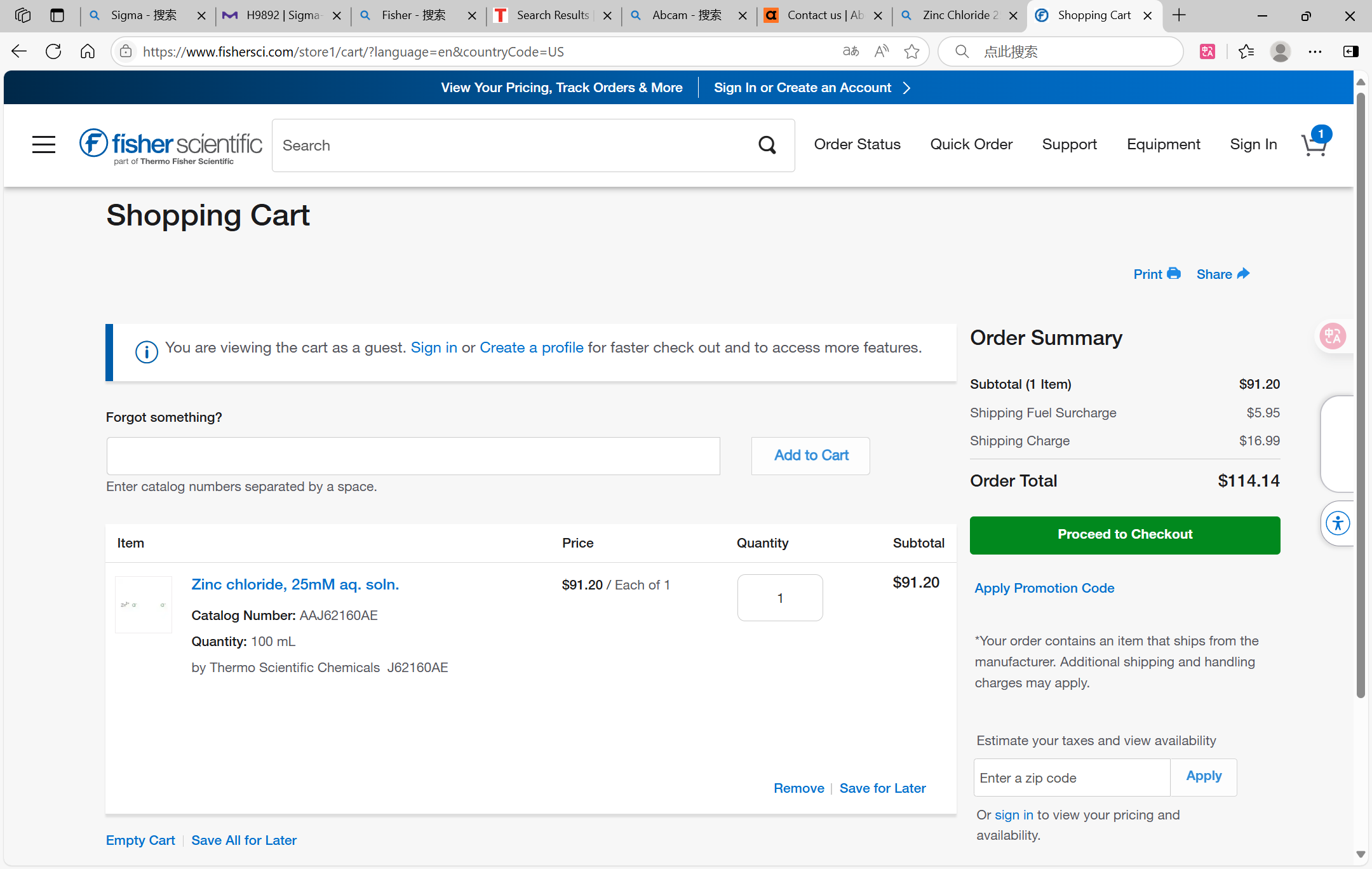
Task: Switch to the Abcam search tab
Action: pyautogui.click(x=688, y=15)
